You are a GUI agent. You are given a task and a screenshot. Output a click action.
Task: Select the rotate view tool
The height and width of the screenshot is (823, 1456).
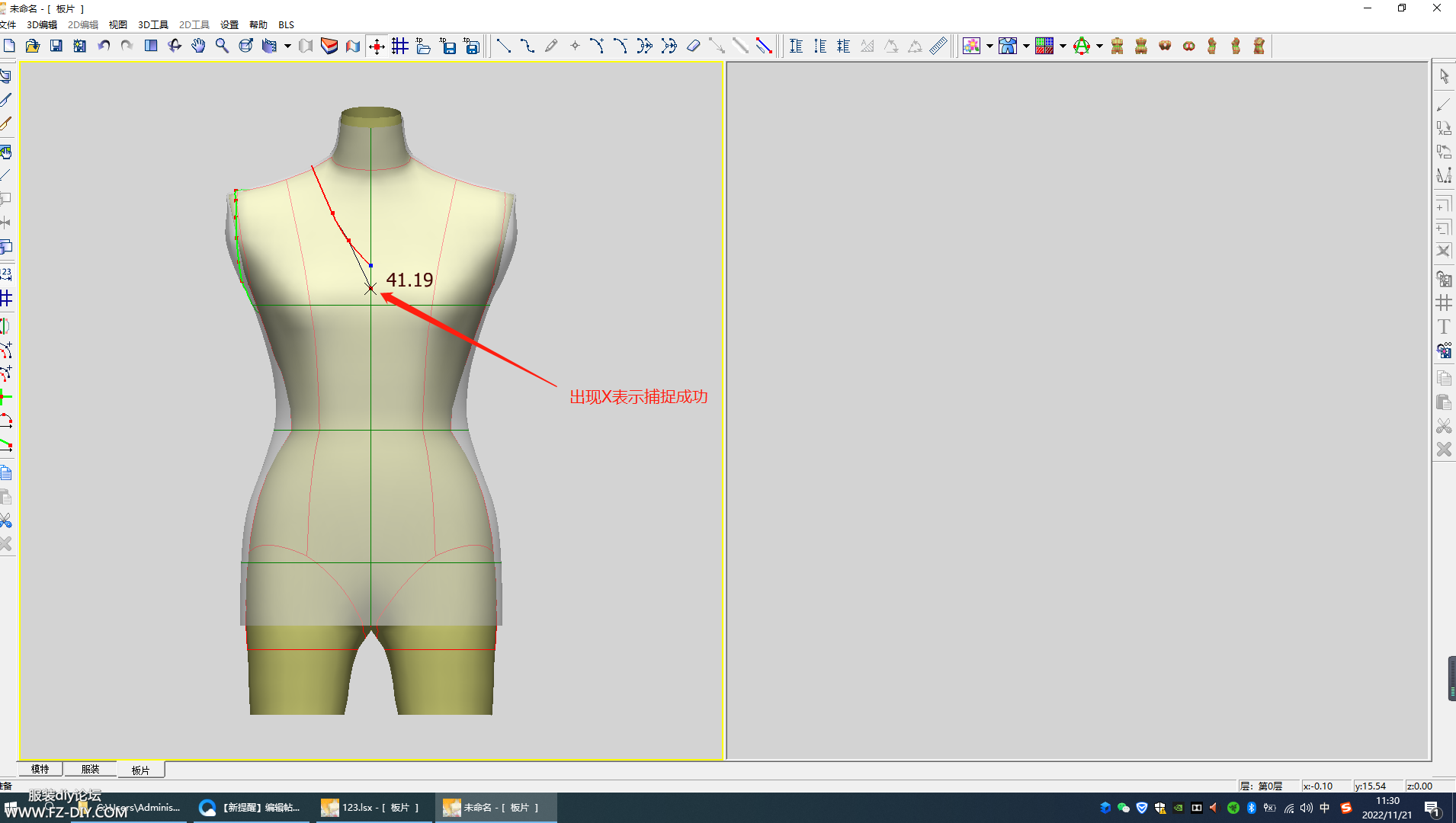(x=175, y=46)
